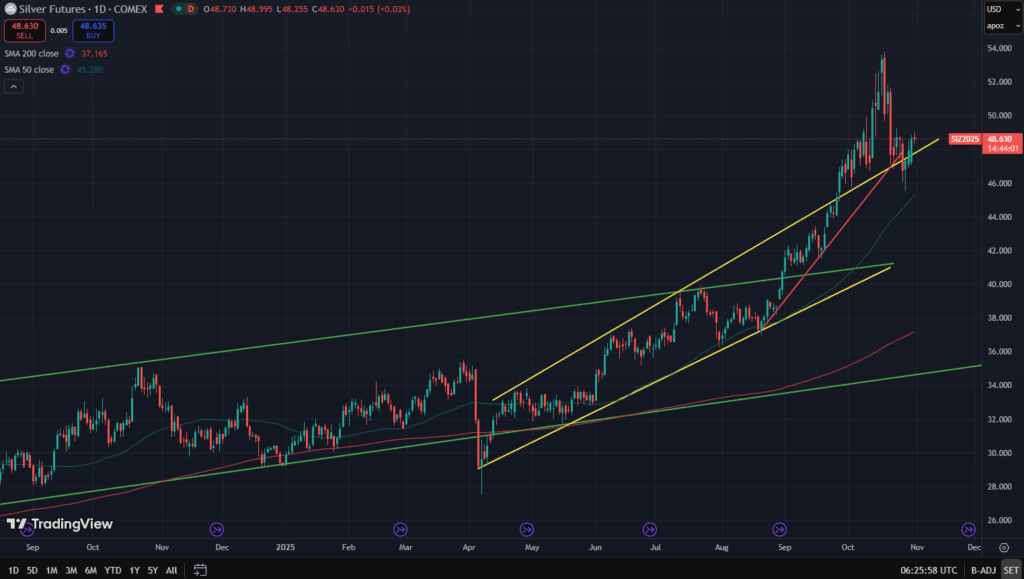Open the USD currency dropdown
Image resolution: width=1024 pixels, height=579 pixels.
coord(994,9)
